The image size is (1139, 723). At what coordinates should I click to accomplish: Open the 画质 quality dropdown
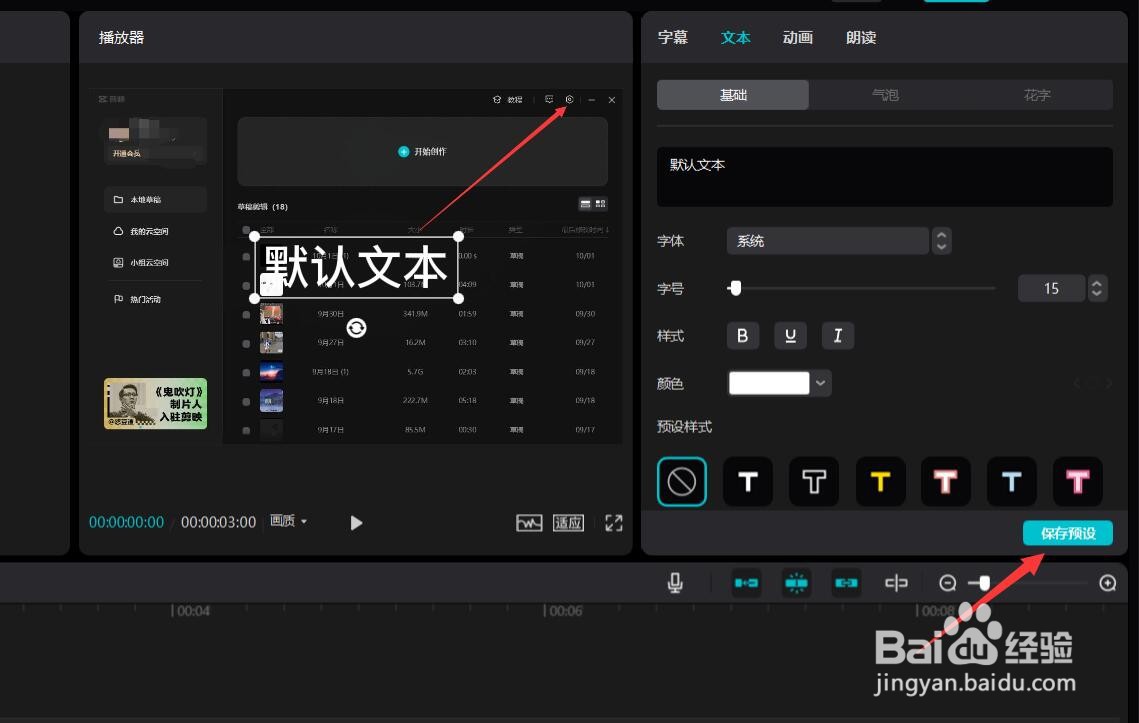288,521
